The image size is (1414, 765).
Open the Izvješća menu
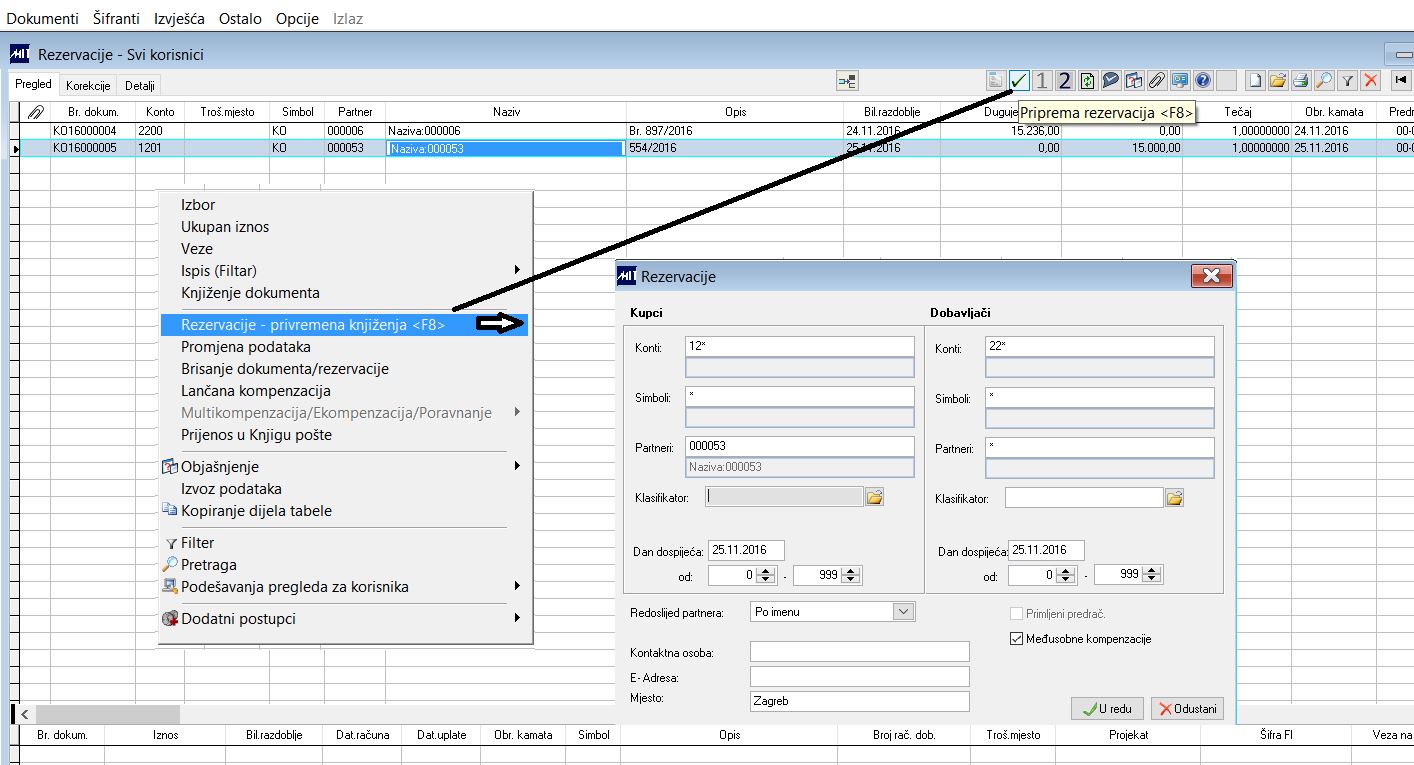coord(181,19)
